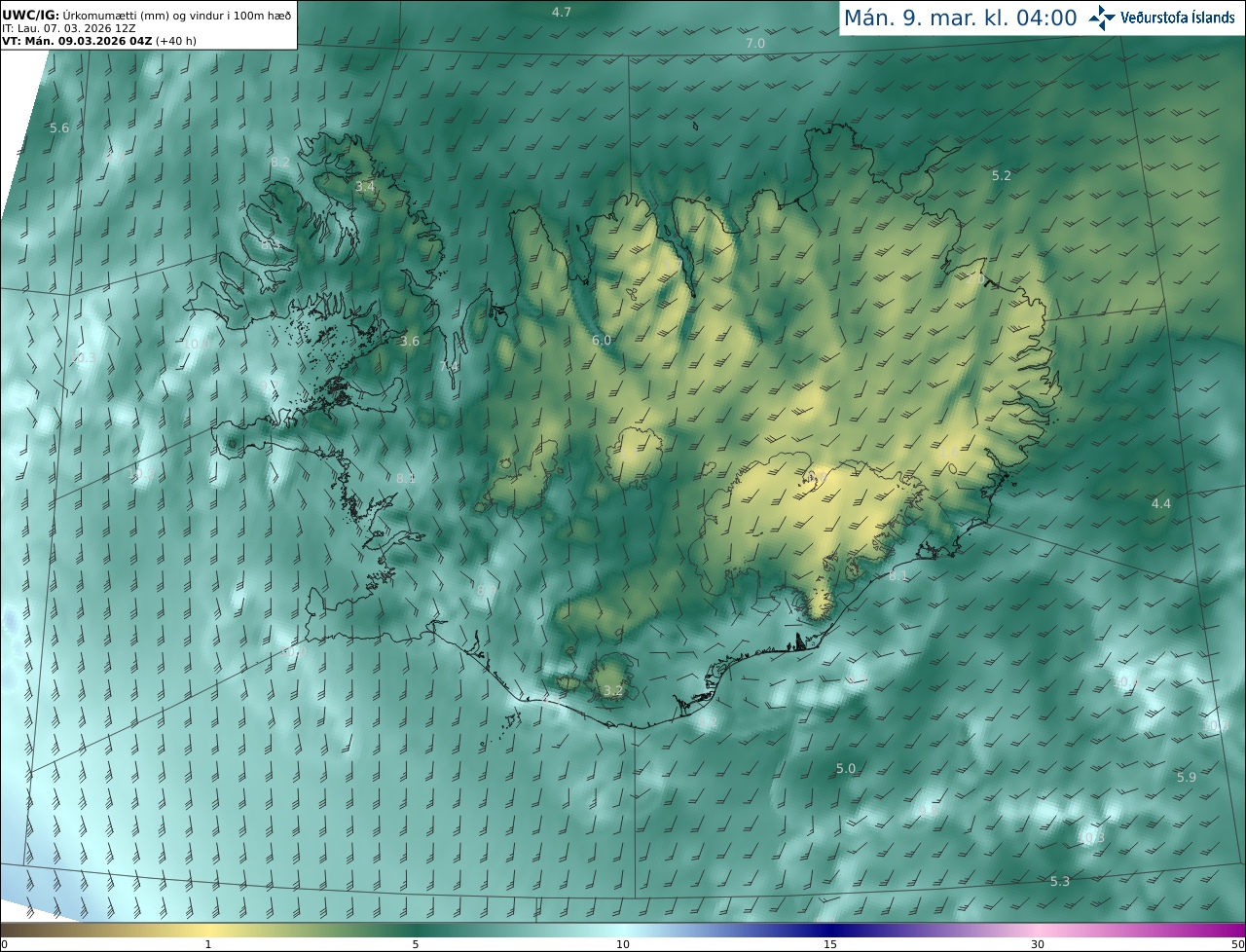Click the colorbar tick label 1
Viewport: 1246px width, 952px height.
[x=208, y=944]
